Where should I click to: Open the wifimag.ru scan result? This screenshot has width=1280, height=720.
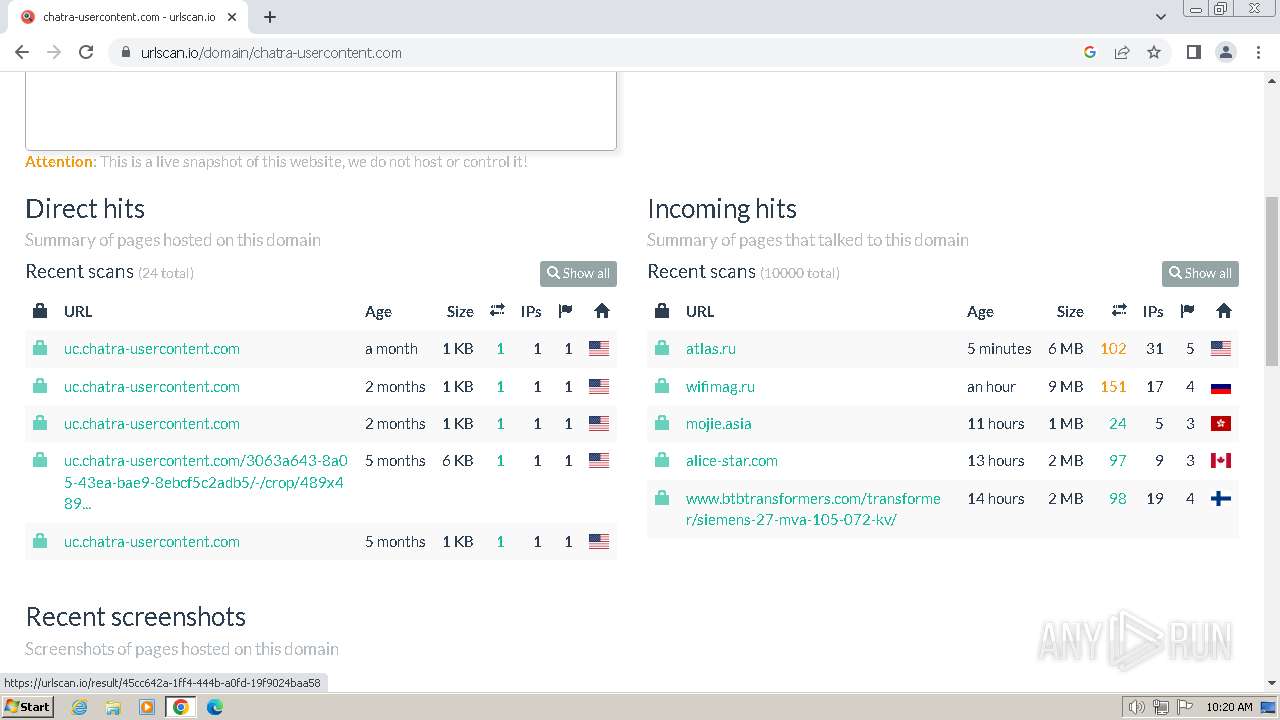(x=720, y=387)
